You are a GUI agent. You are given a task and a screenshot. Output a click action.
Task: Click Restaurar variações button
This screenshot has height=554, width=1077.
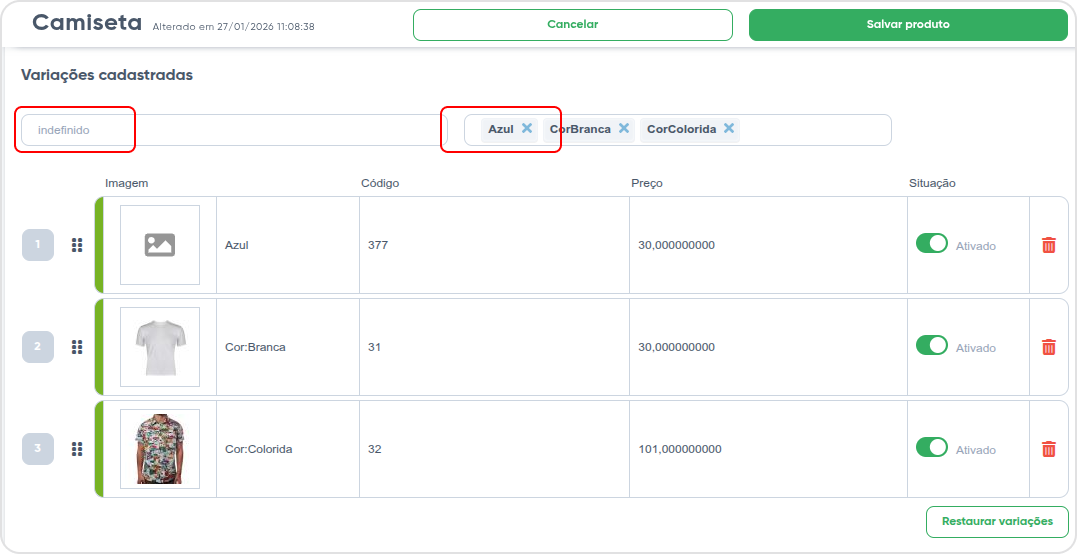(x=997, y=522)
